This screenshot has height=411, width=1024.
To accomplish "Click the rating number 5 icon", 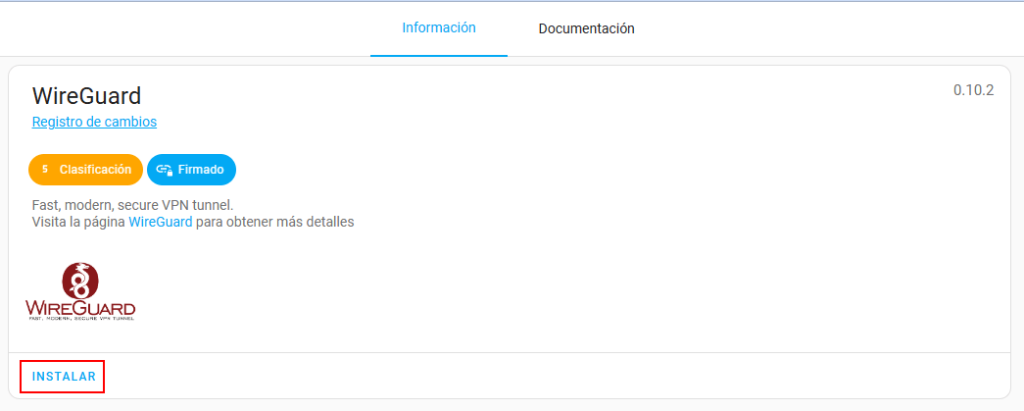I will click(x=44, y=170).
